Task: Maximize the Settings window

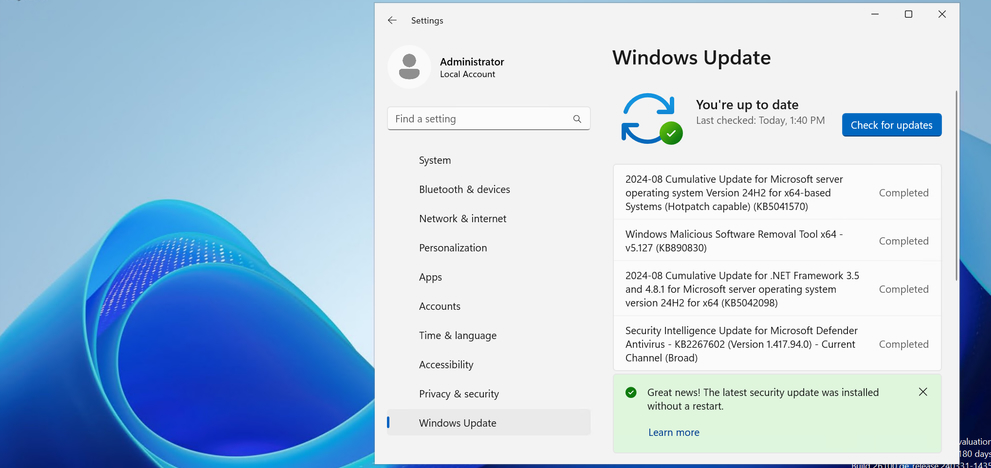Action: [x=908, y=14]
